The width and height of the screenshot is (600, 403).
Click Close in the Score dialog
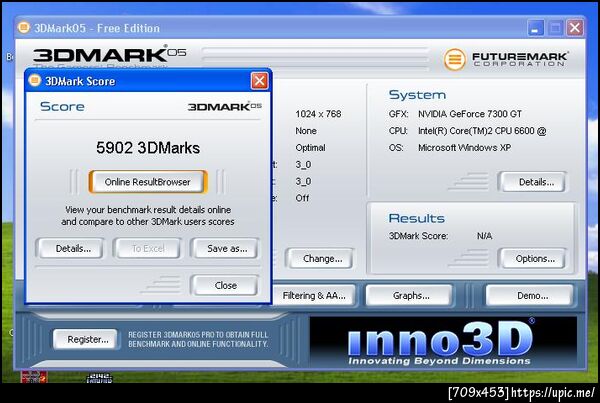[225, 285]
